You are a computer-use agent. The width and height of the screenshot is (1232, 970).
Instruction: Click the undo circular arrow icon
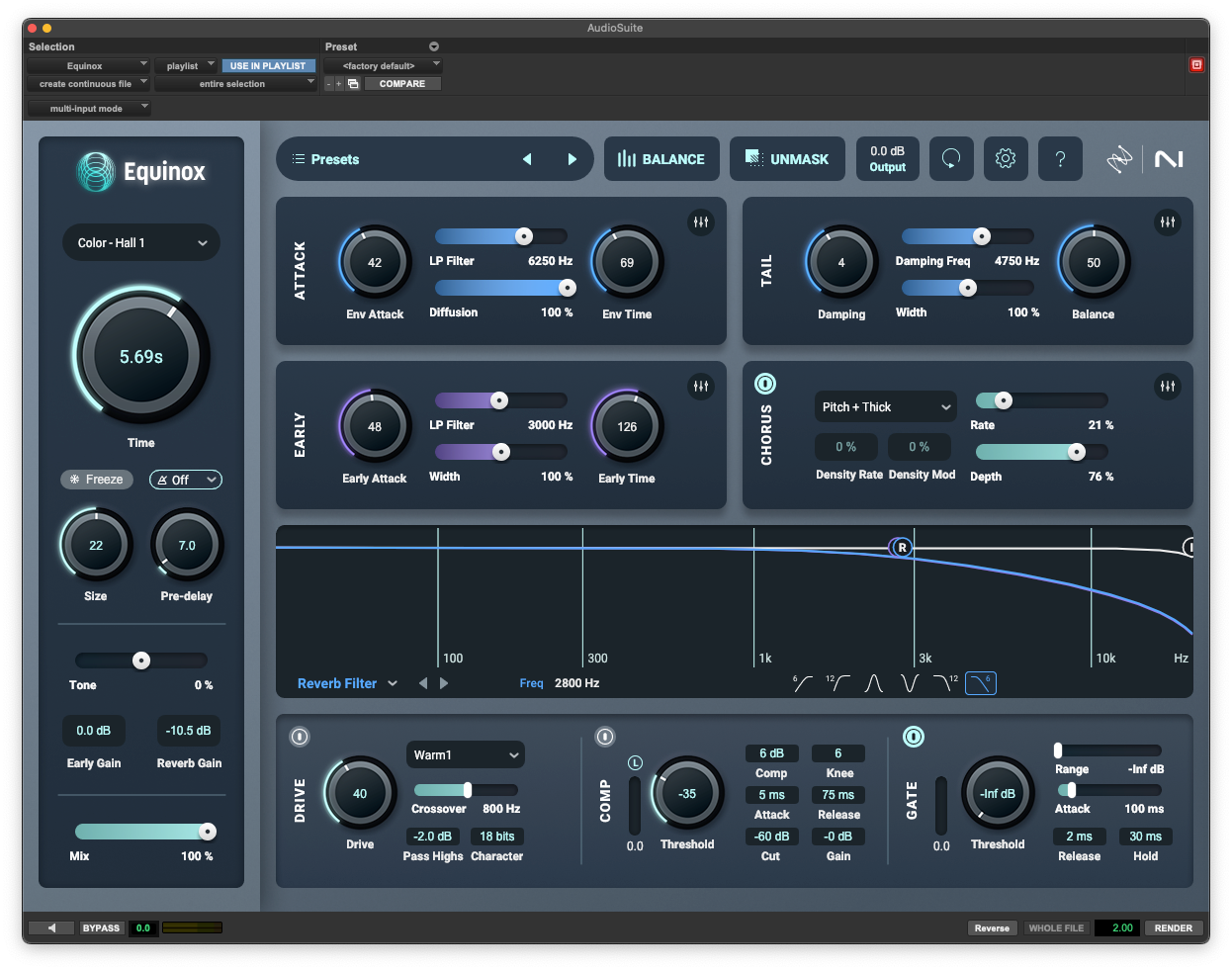(951, 159)
